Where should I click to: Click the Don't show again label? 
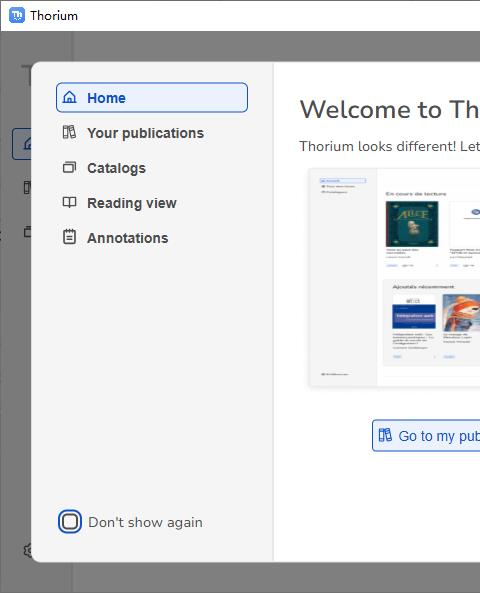145,522
